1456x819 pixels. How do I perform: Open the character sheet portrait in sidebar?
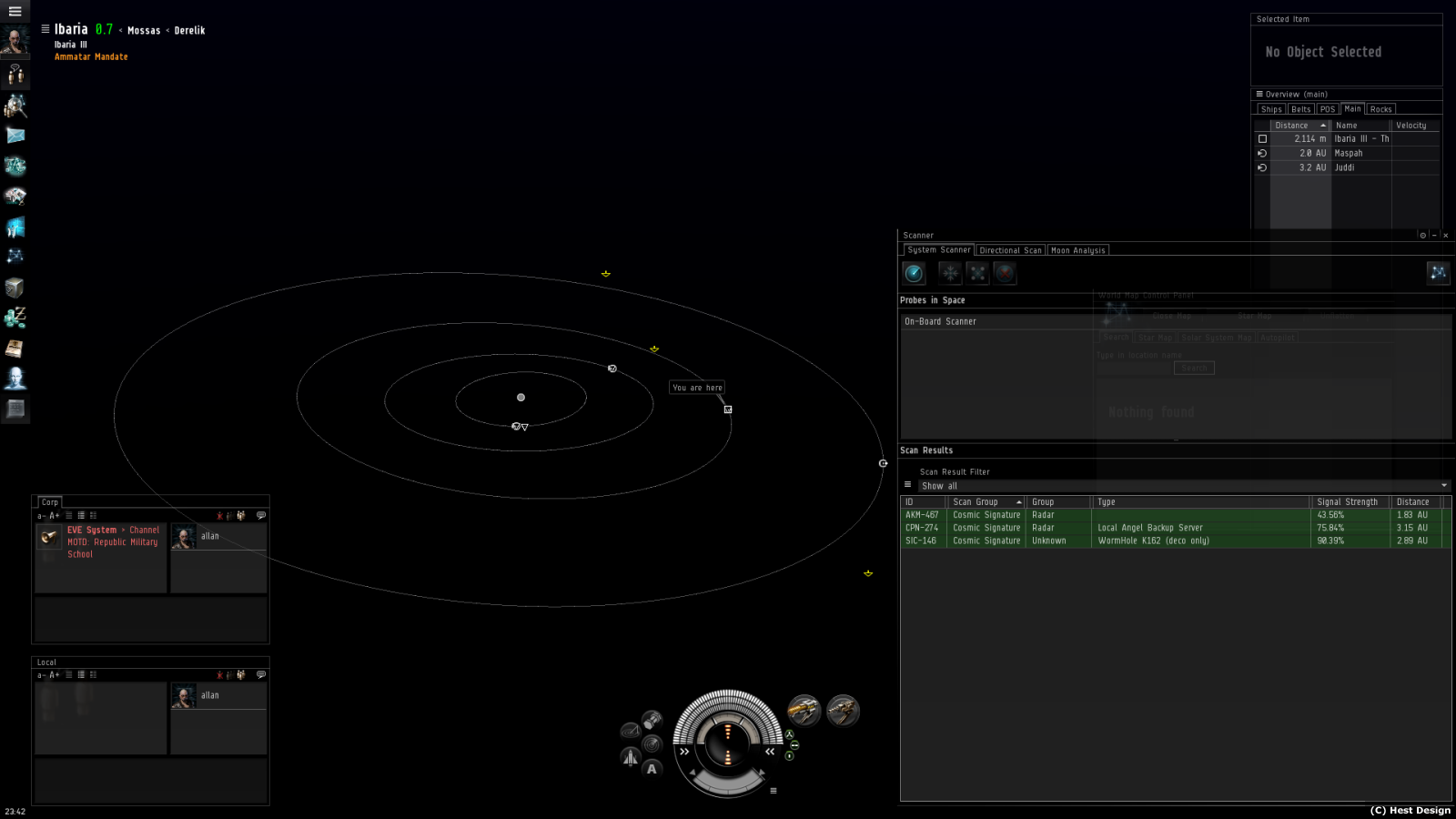pyautogui.click(x=15, y=42)
